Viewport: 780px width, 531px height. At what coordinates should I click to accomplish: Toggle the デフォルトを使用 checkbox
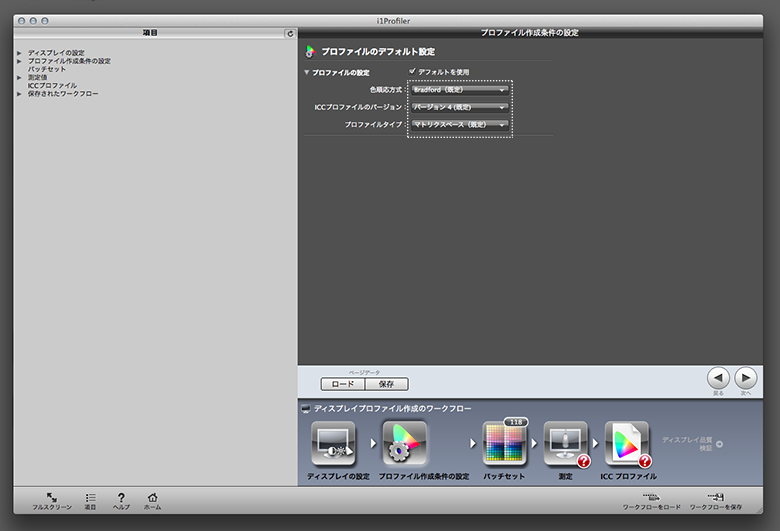click(x=412, y=72)
